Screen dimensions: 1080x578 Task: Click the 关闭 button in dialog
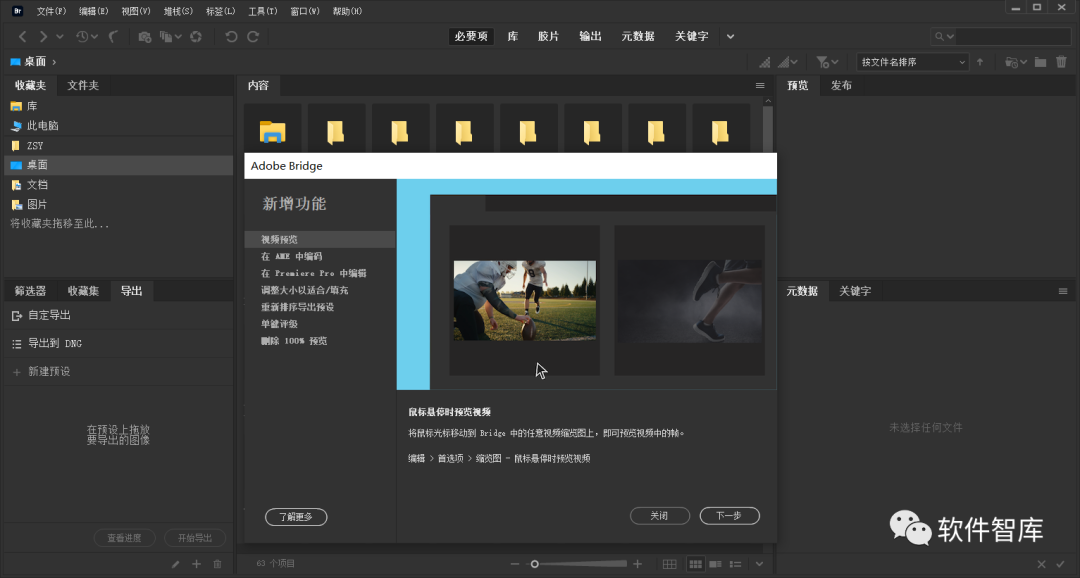660,515
